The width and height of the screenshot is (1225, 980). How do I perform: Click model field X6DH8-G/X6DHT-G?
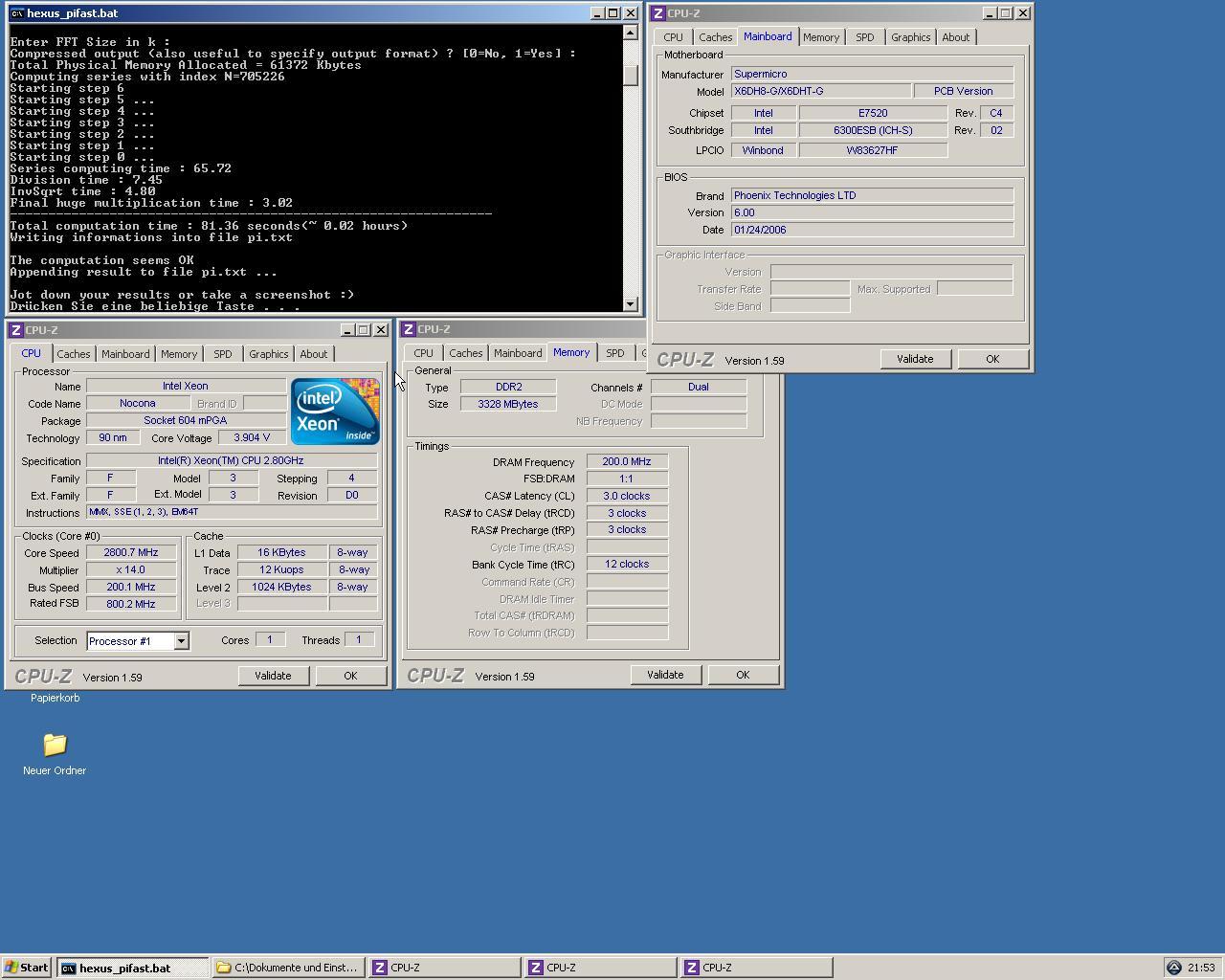coord(821,91)
